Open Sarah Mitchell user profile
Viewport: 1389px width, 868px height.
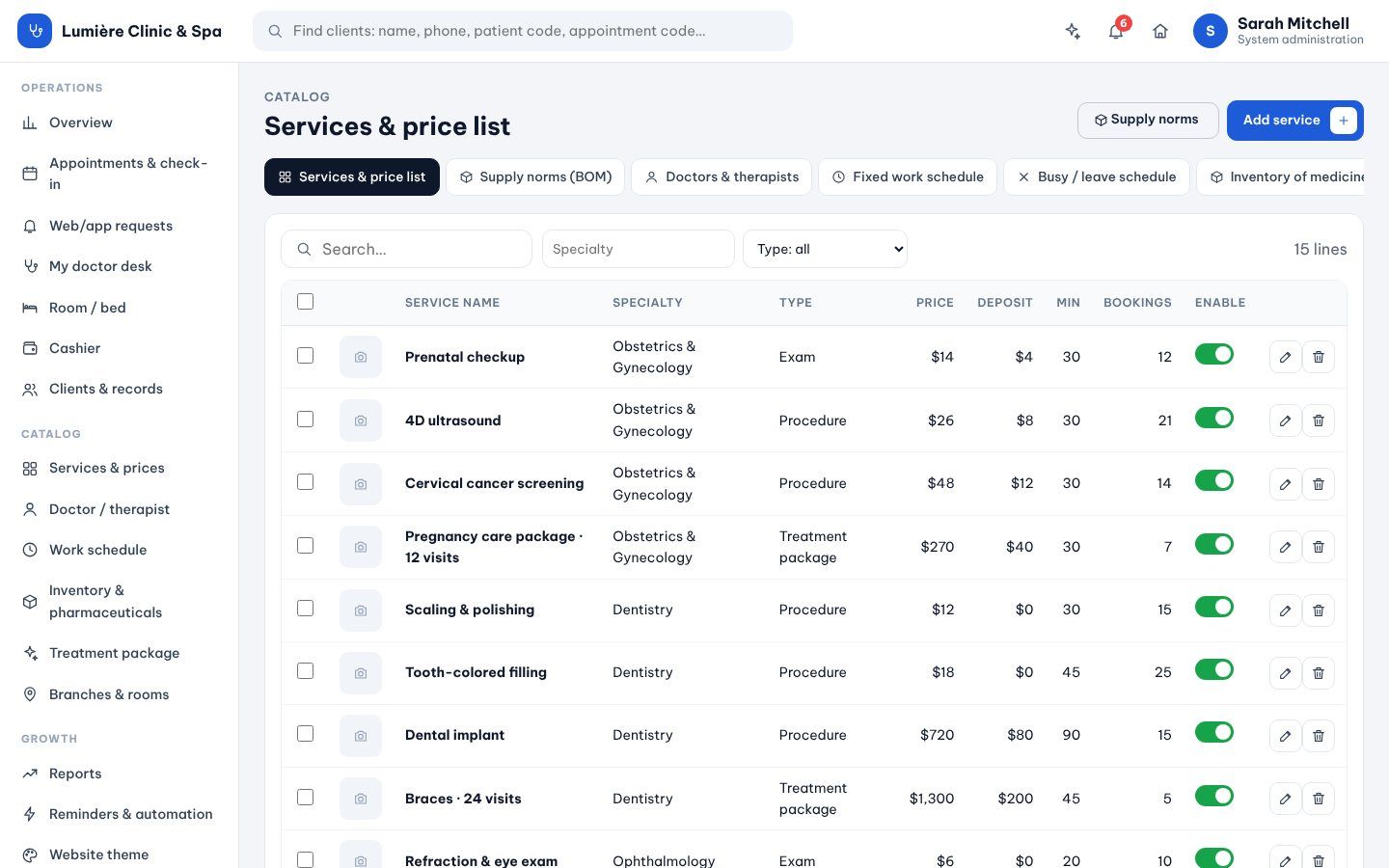pos(1279,31)
